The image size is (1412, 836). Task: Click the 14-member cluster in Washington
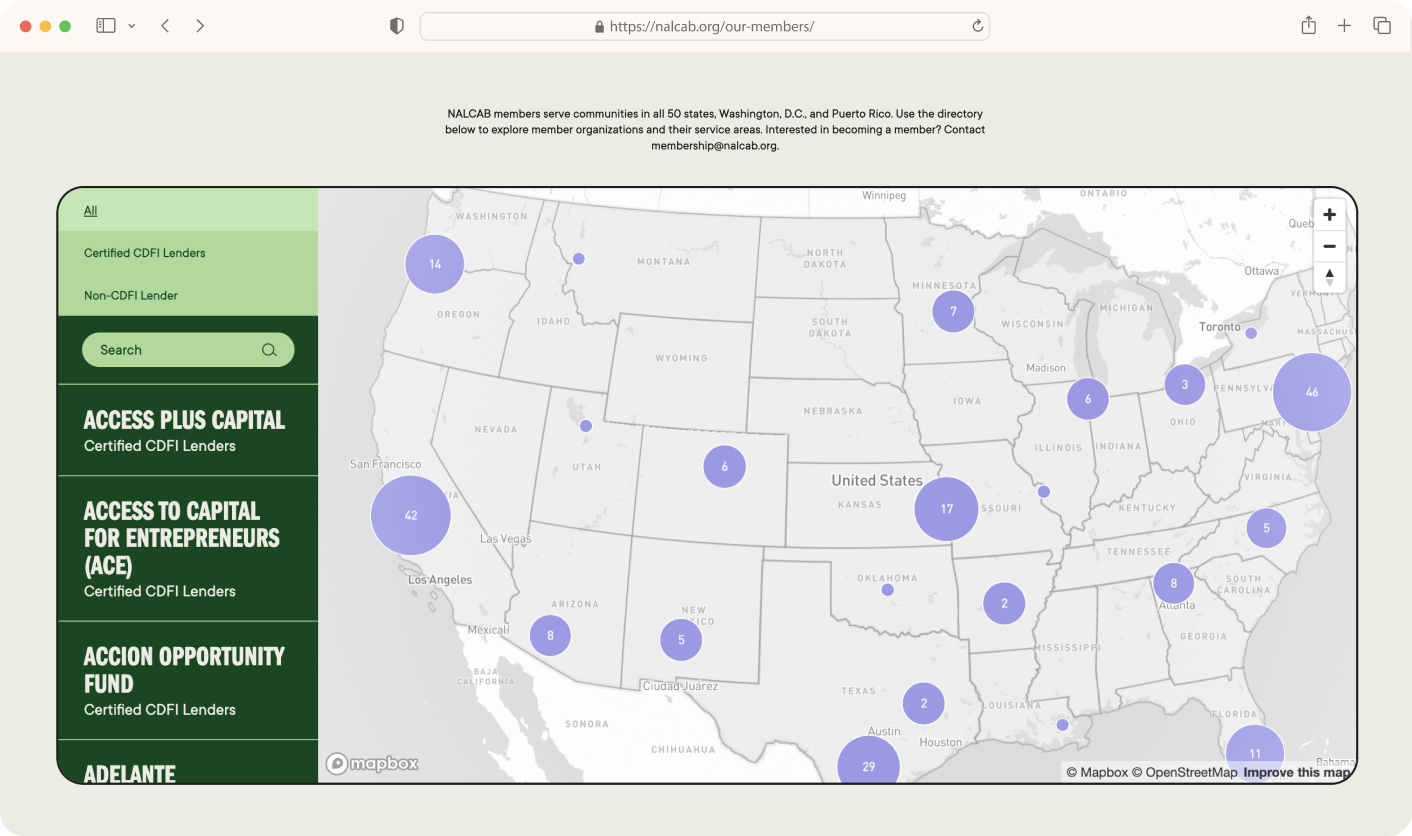pos(435,264)
